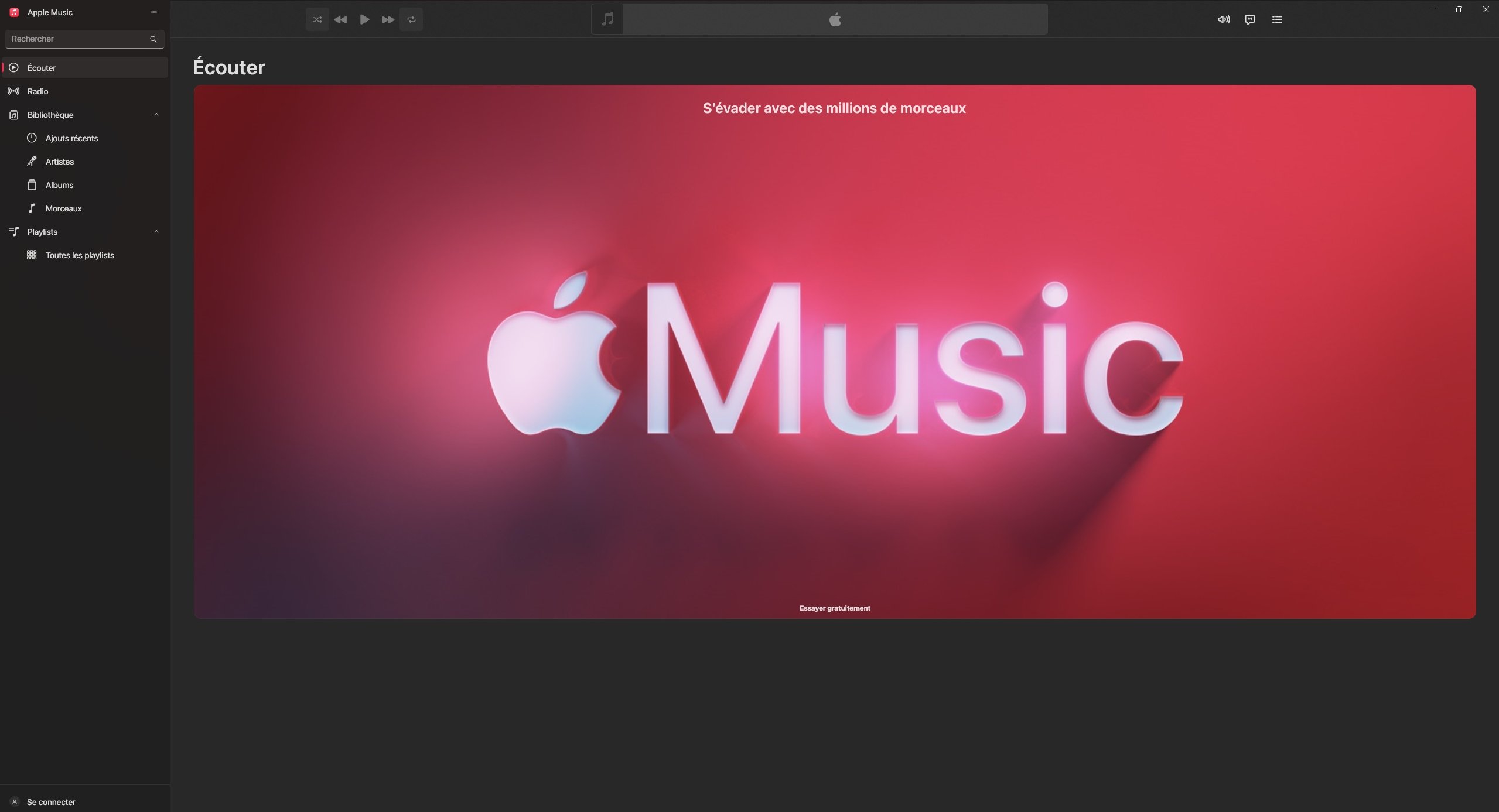
Task: Click the volume speaker icon
Action: tap(1223, 19)
